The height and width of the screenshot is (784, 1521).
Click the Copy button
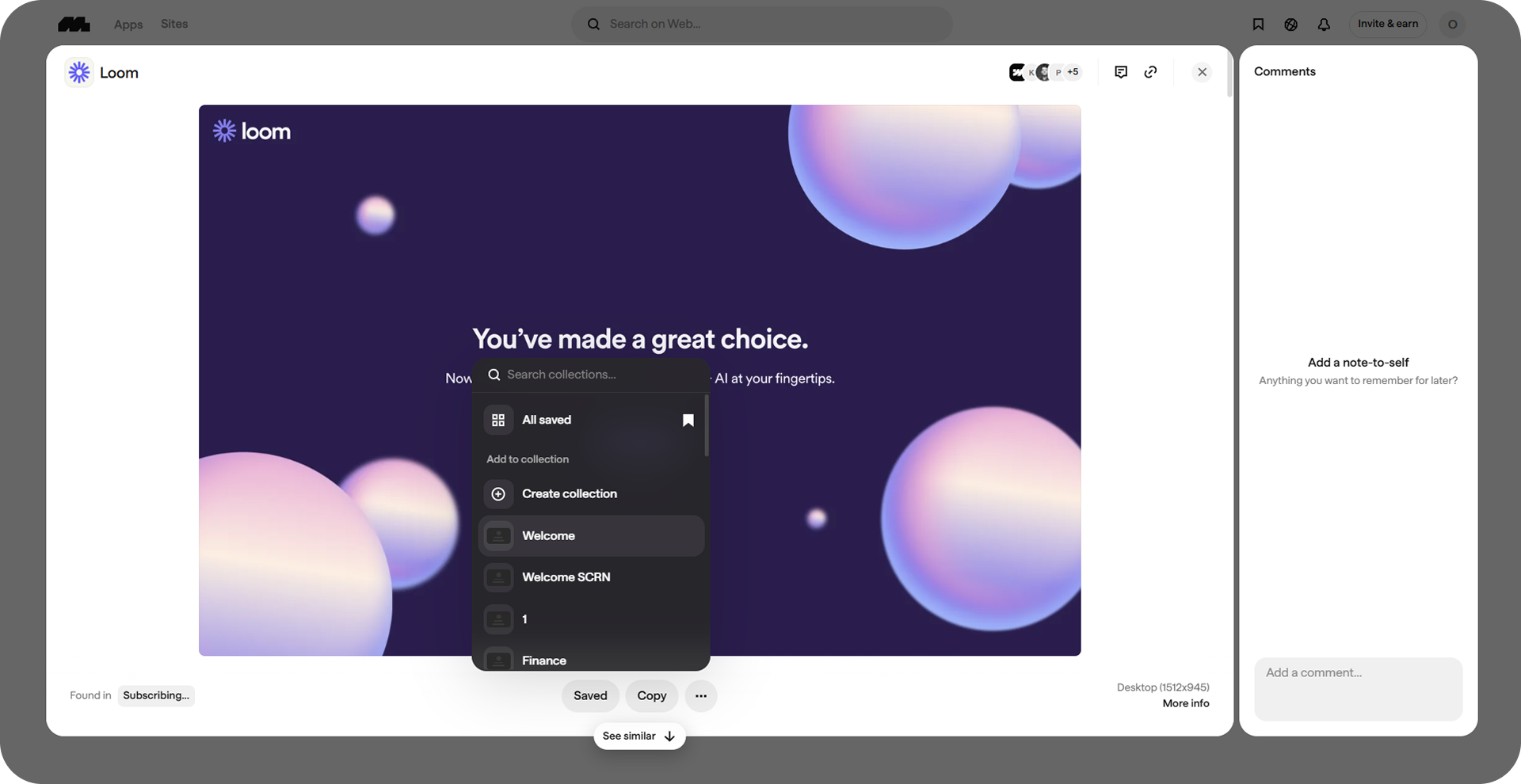point(652,696)
